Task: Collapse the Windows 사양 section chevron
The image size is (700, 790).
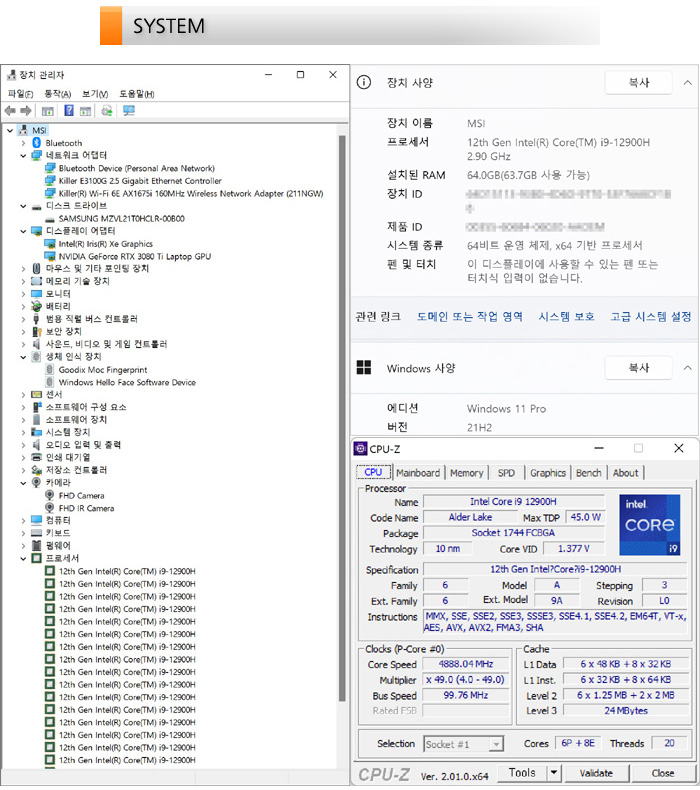Action: 687,368
